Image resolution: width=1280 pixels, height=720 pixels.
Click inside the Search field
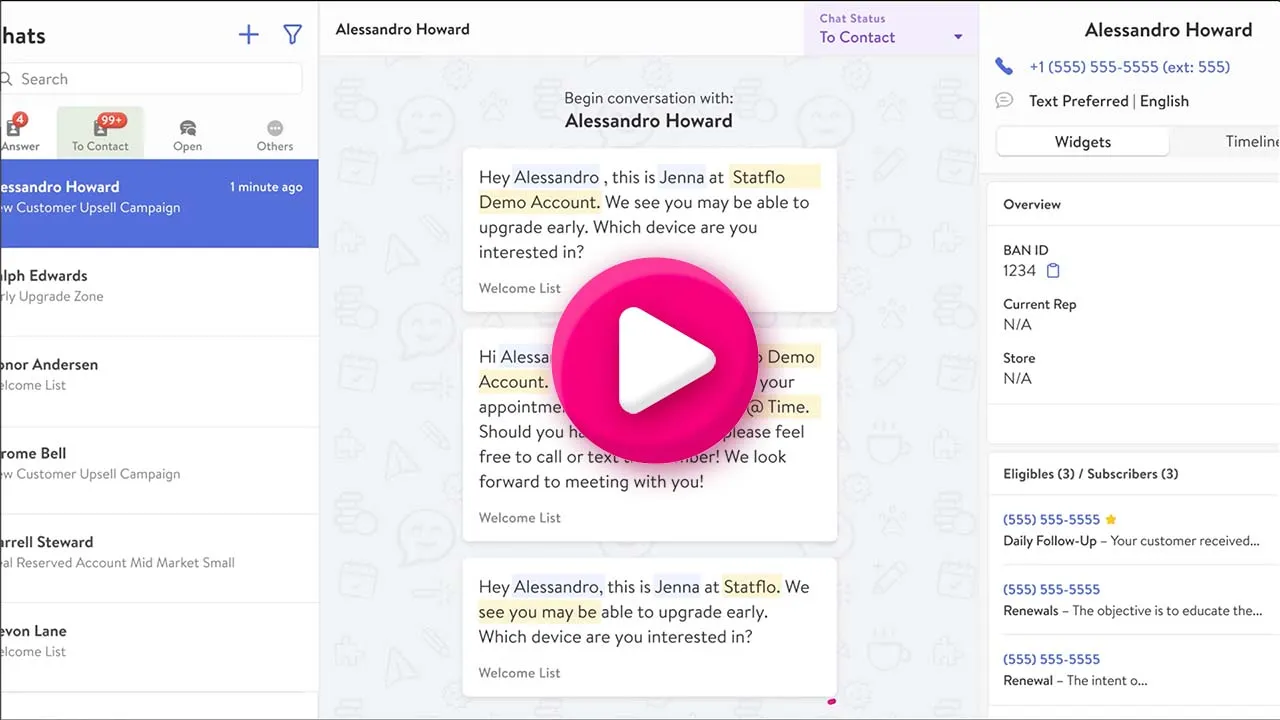click(x=150, y=78)
